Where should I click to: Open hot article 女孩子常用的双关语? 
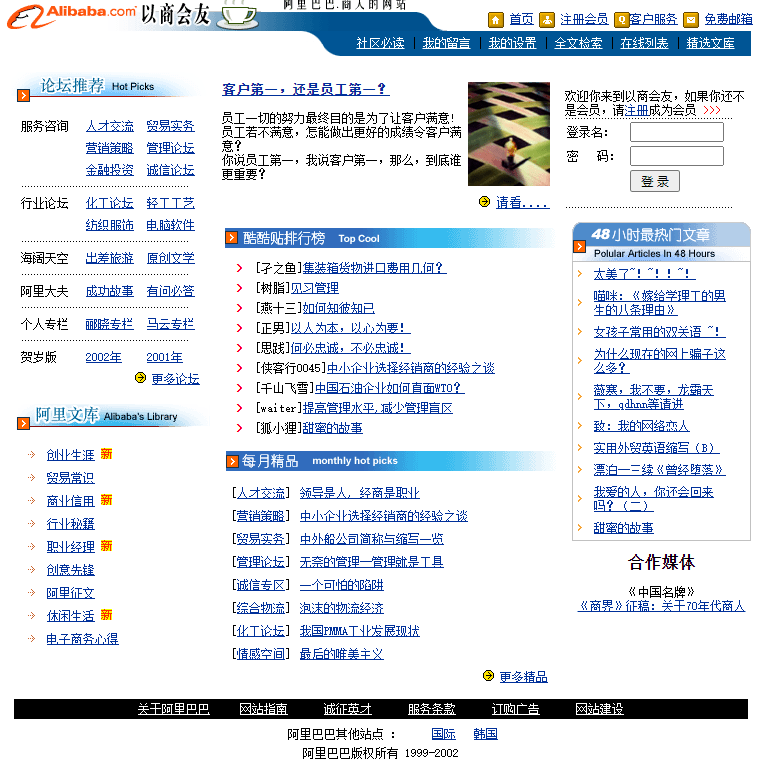coord(659,332)
